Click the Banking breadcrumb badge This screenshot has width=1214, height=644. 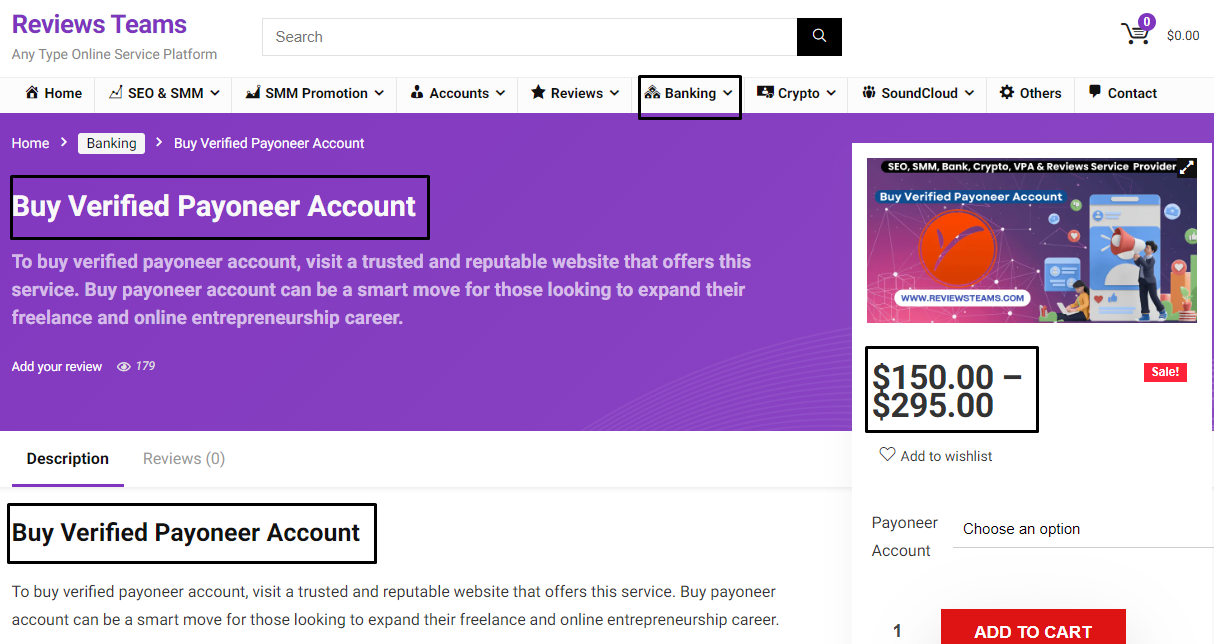[x=111, y=143]
